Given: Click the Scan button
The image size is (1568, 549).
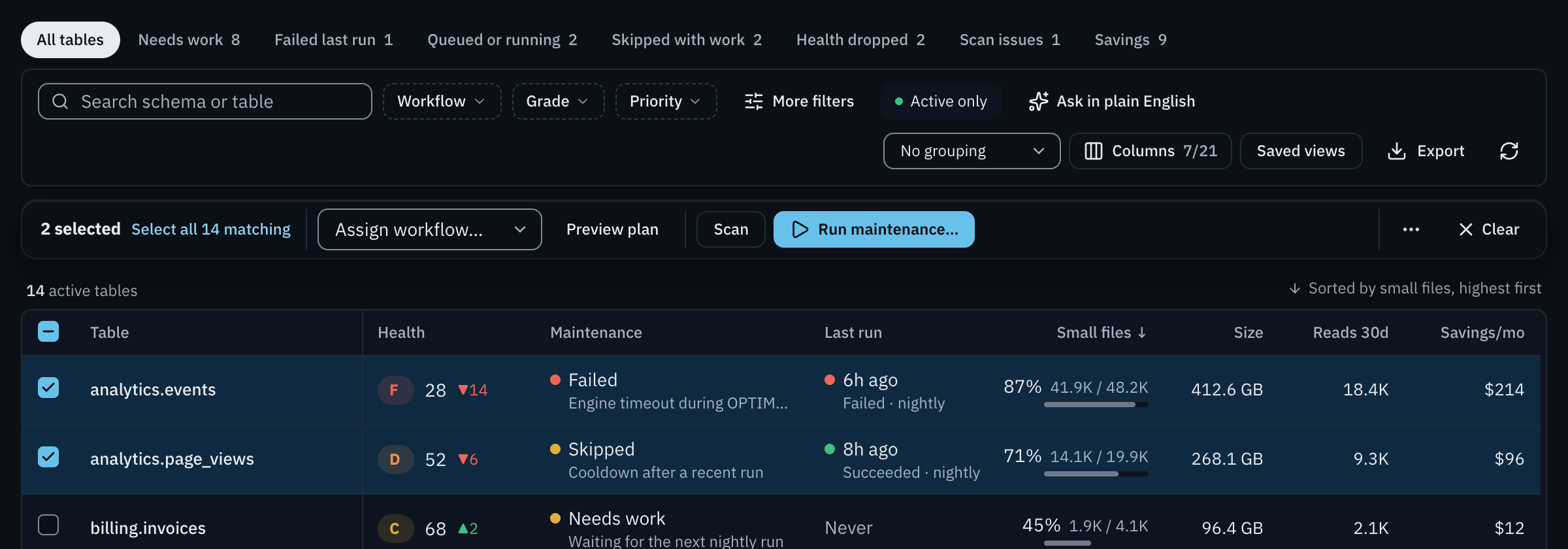Looking at the screenshot, I should [x=730, y=229].
